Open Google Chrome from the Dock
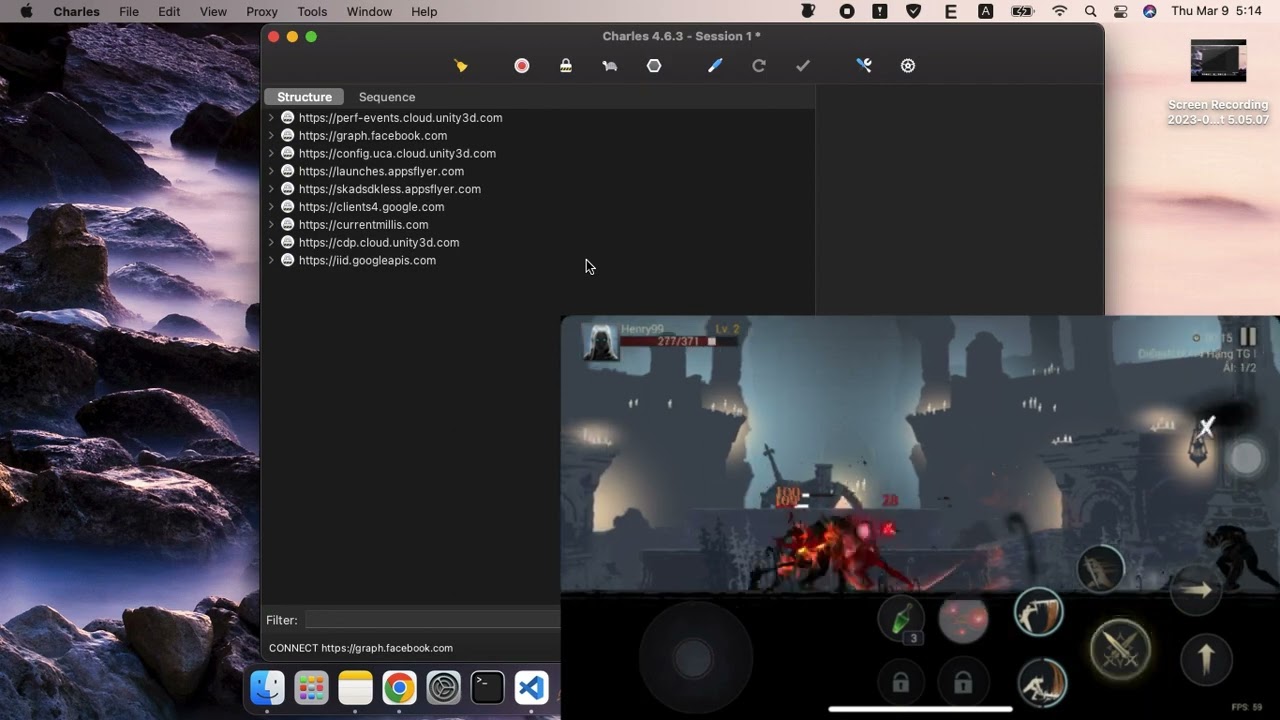The height and width of the screenshot is (720, 1280). tap(399, 688)
